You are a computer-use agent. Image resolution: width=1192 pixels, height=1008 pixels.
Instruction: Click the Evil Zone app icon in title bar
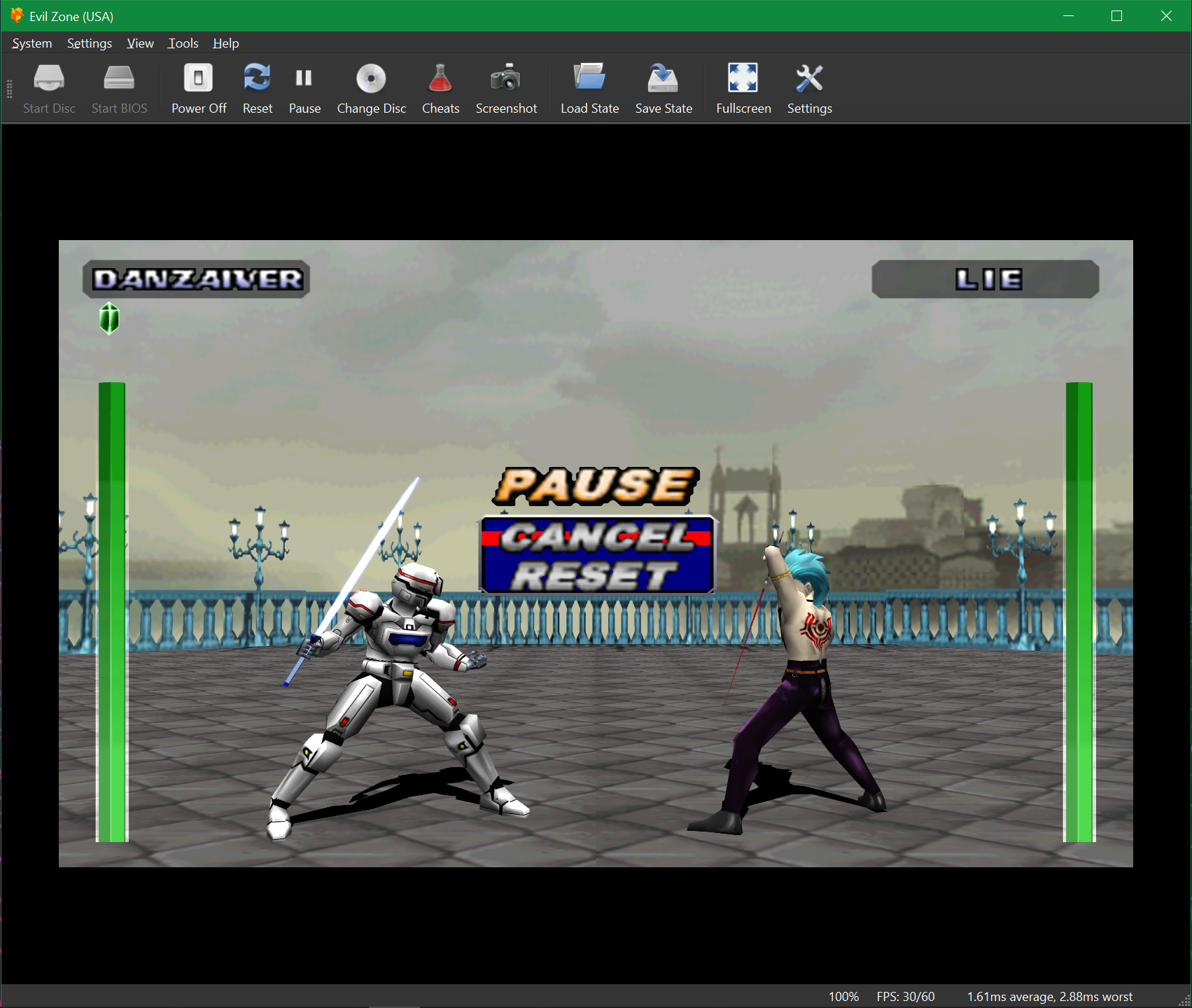pos(17,15)
